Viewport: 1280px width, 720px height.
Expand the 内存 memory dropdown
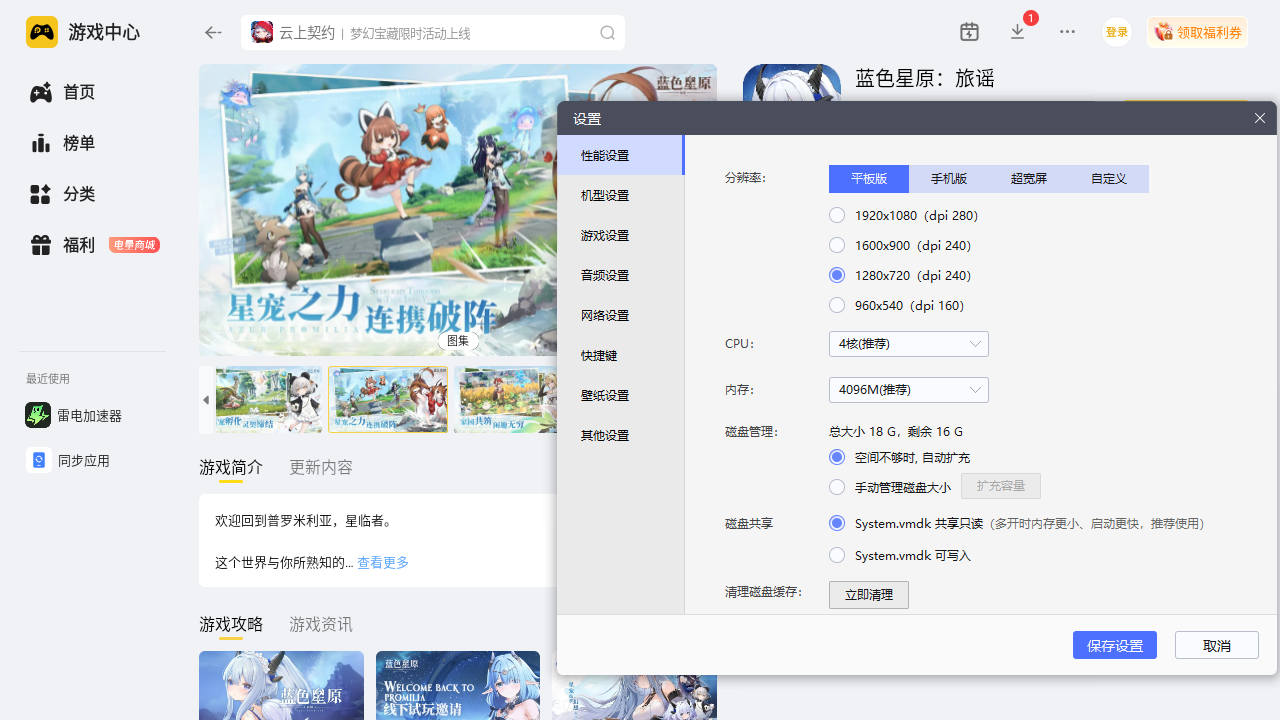908,390
